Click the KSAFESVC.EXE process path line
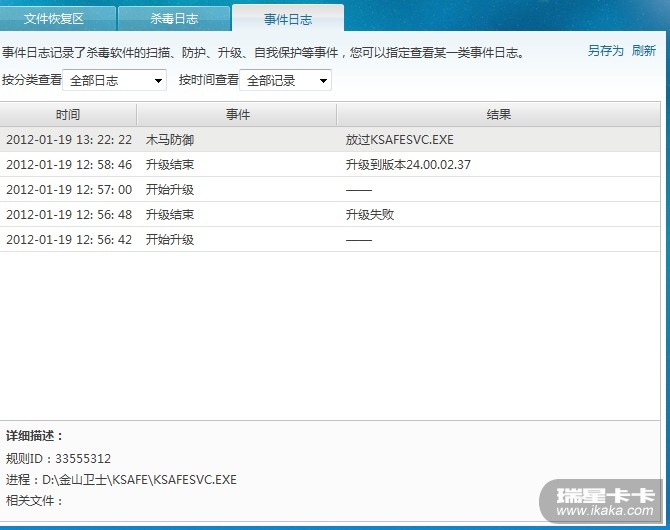Image resolution: width=670 pixels, height=530 pixels. pos(121,480)
